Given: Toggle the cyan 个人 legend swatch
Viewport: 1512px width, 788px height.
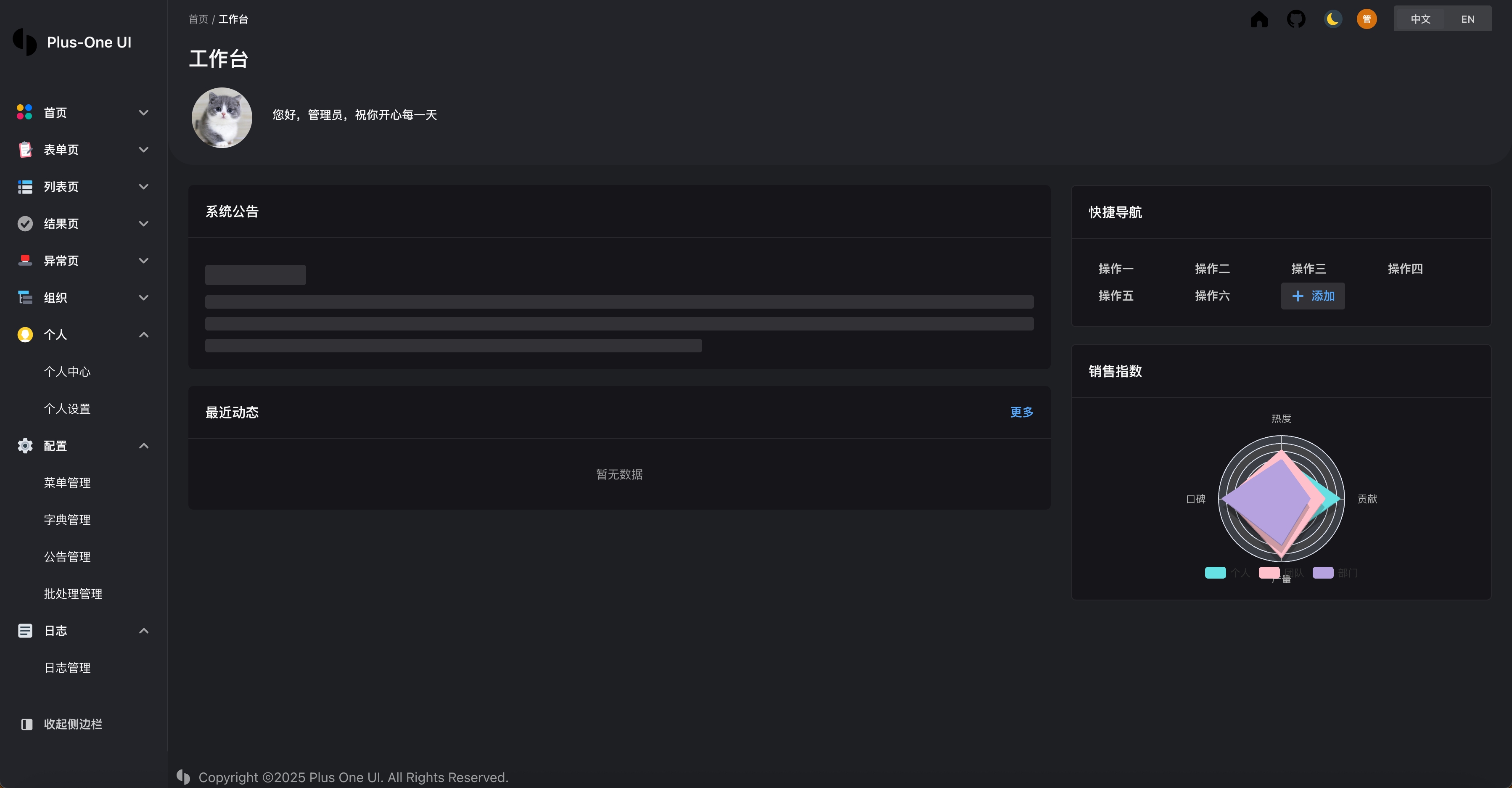Looking at the screenshot, I should (1215, 573).
